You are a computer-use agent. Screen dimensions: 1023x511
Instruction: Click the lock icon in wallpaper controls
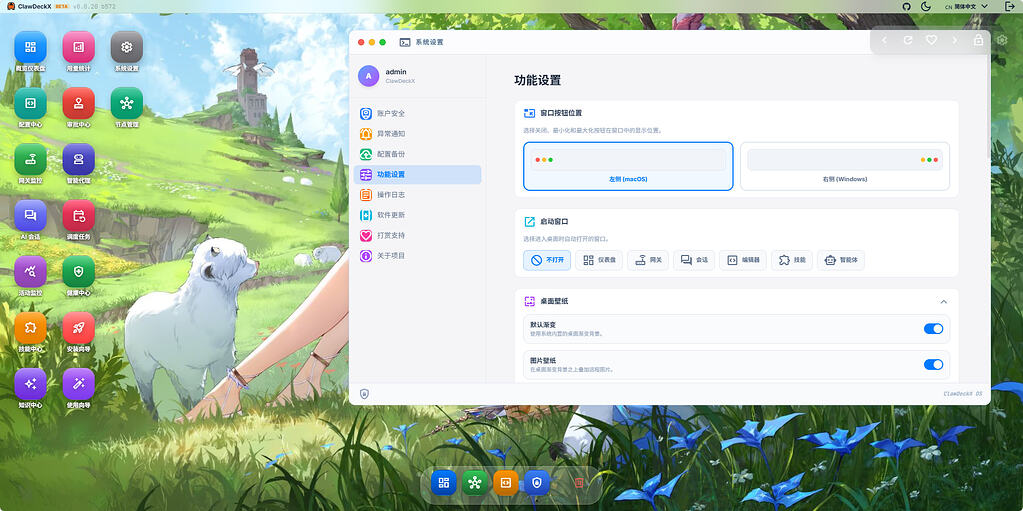click(979, 40)
